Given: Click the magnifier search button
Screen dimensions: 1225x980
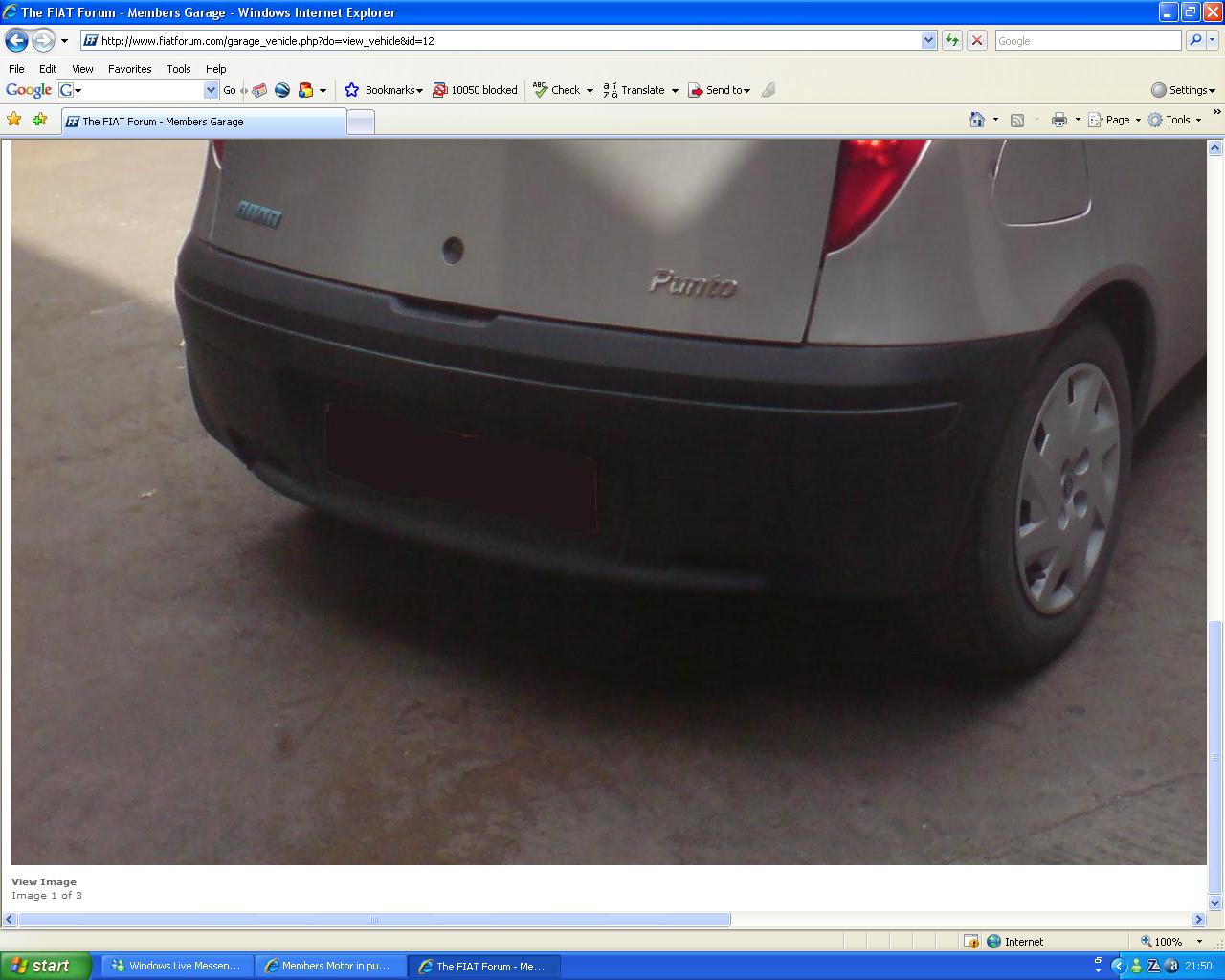Looking at the screenshot, I should 1194,40.
